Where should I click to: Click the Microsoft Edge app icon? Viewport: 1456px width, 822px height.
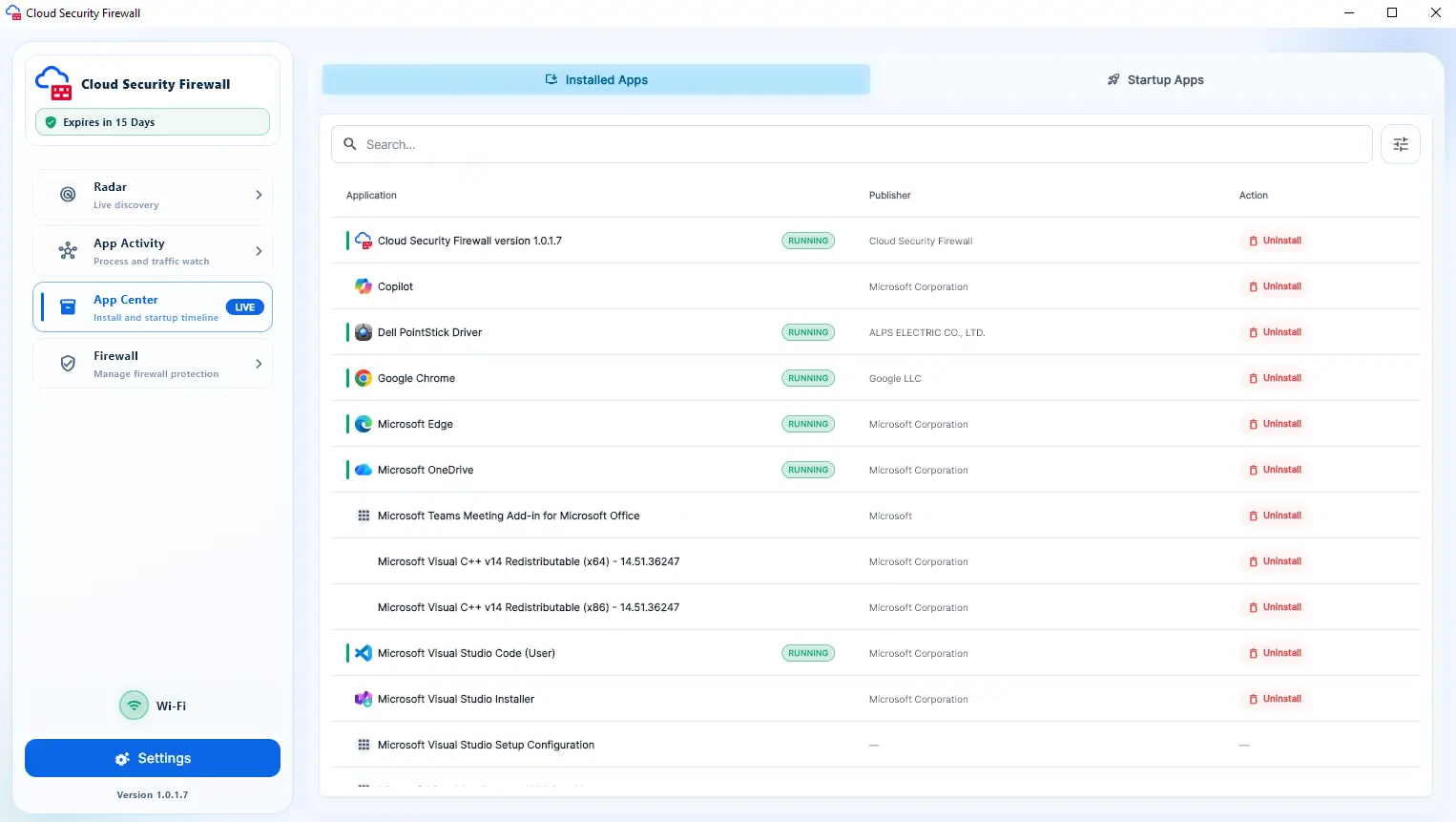(364, 424)
